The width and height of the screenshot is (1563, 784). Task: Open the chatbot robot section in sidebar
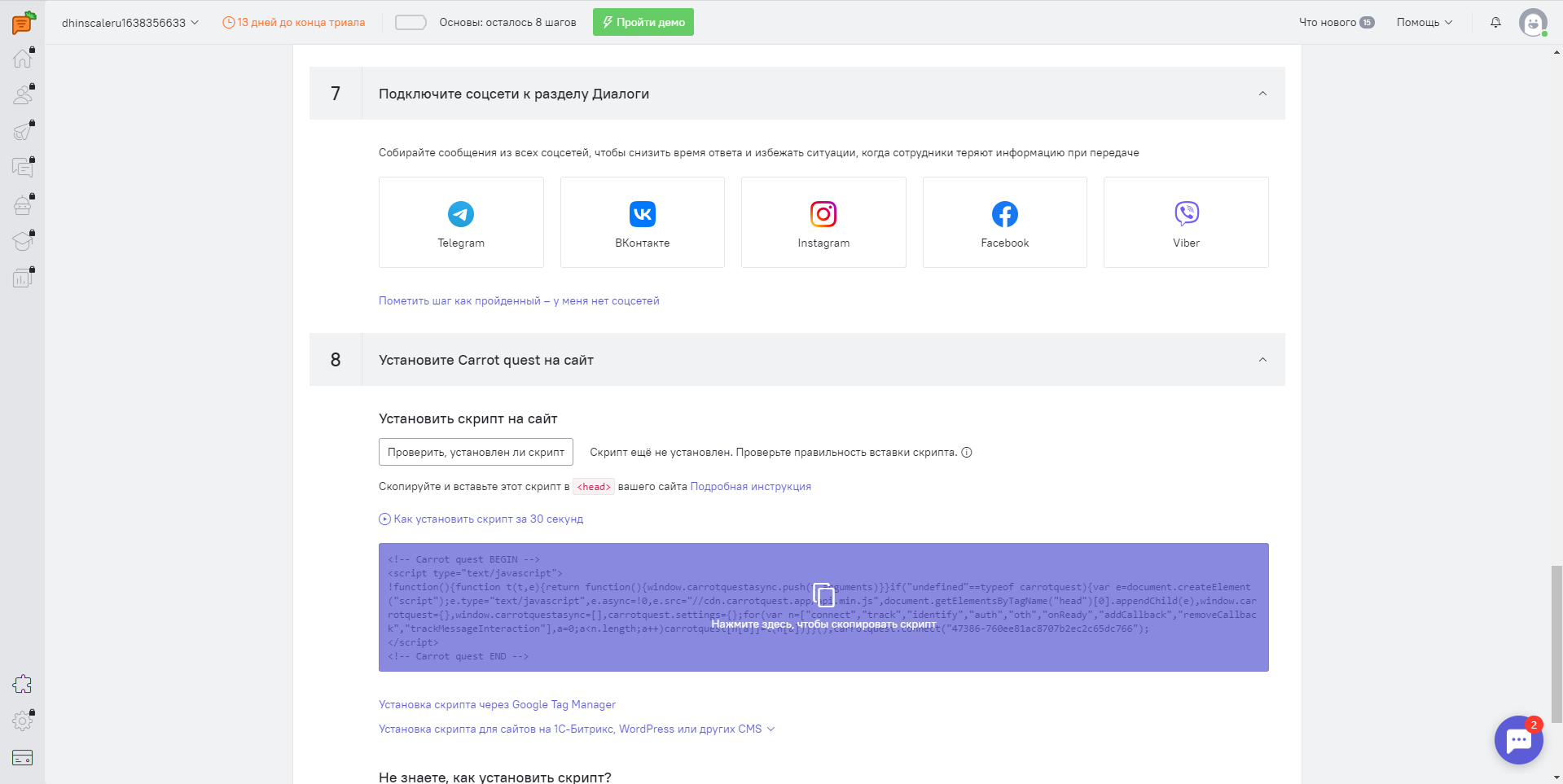click(x=23, y=204)
